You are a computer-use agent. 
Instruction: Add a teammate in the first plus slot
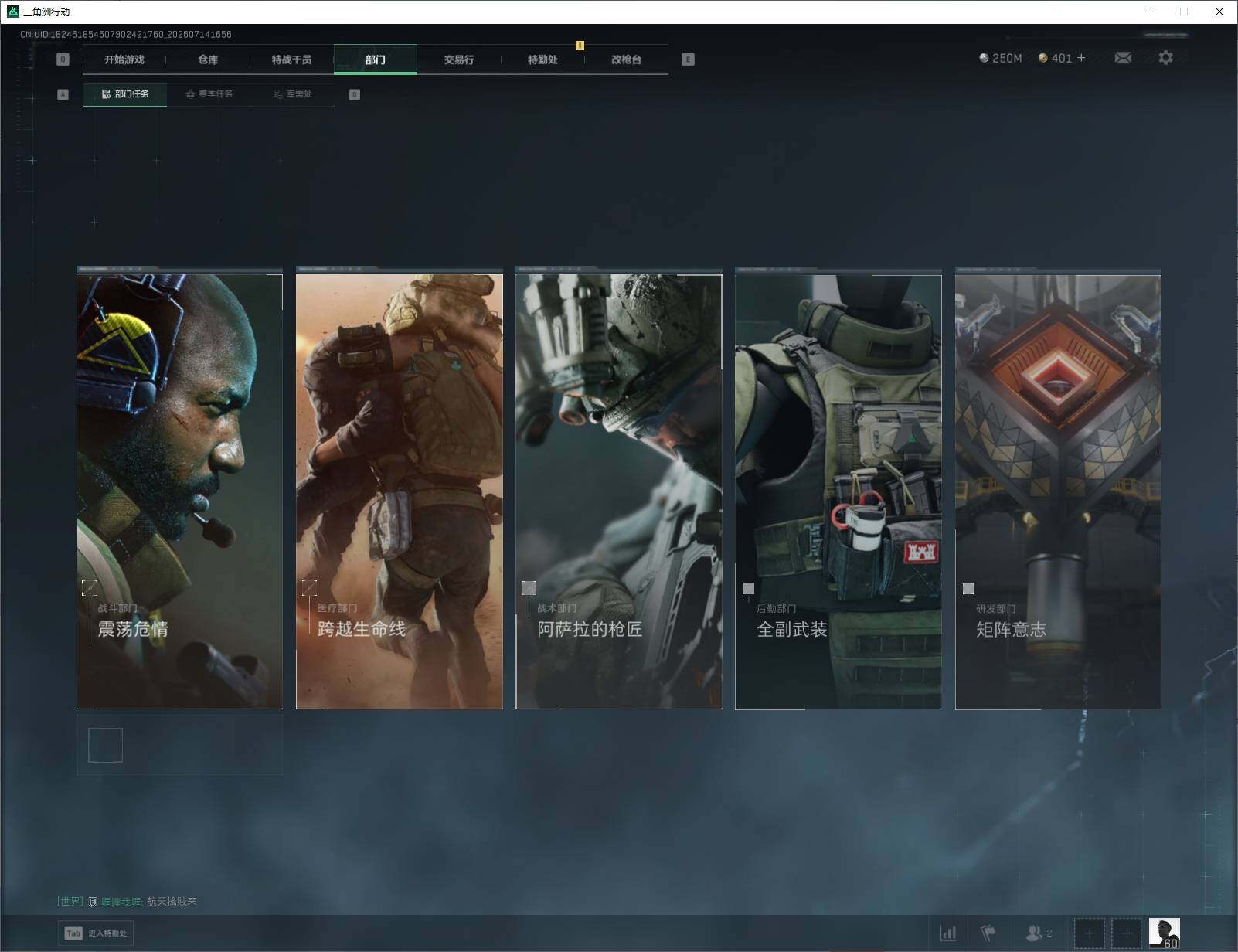[x=1090, y=933]
